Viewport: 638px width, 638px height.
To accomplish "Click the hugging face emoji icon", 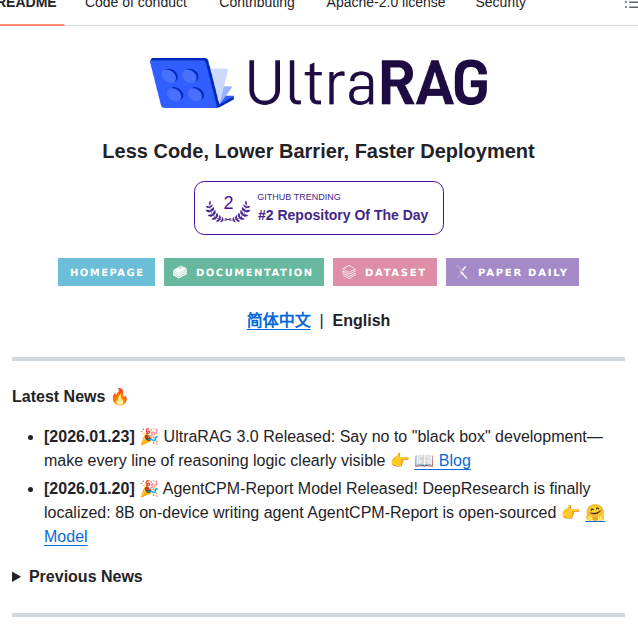I will coord(595,513).
